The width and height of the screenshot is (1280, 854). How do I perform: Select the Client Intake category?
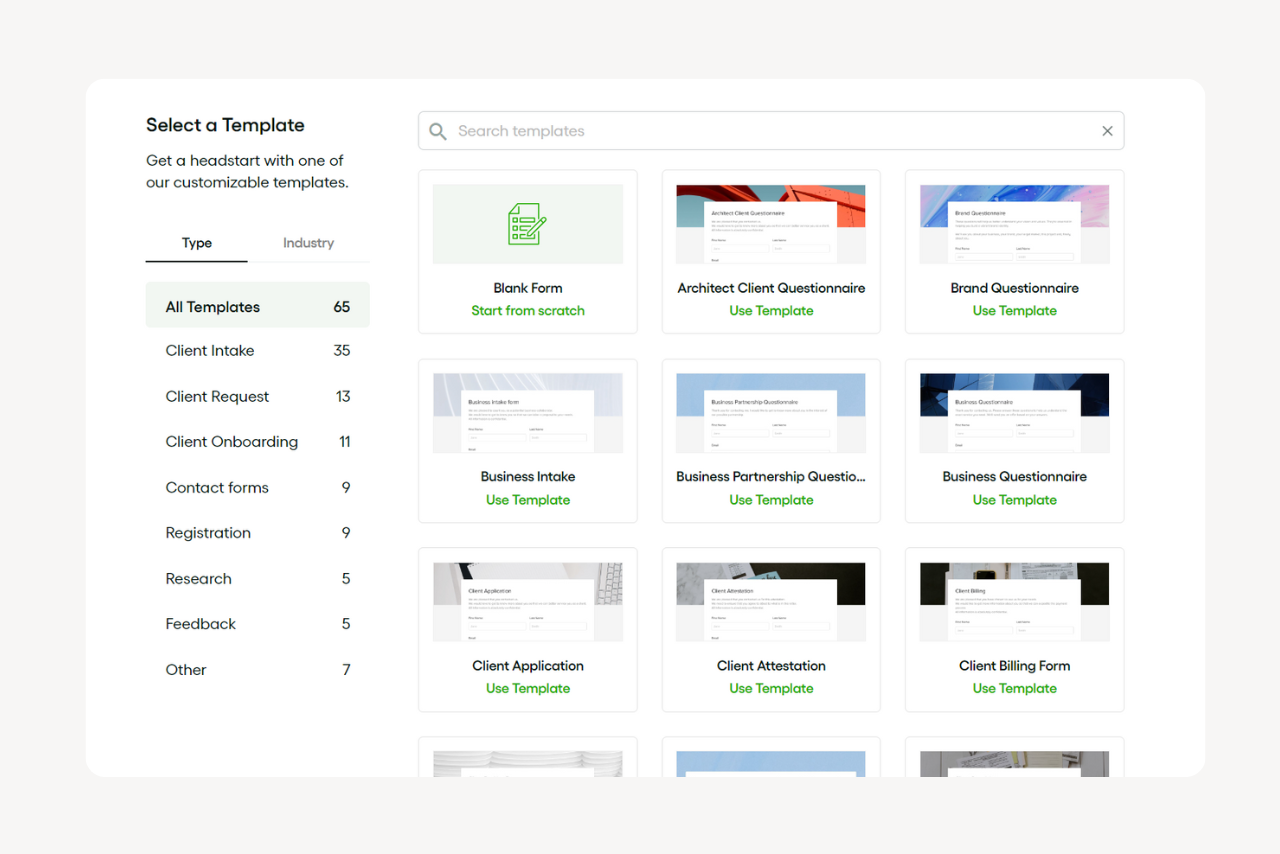click(x=258, y=351)
